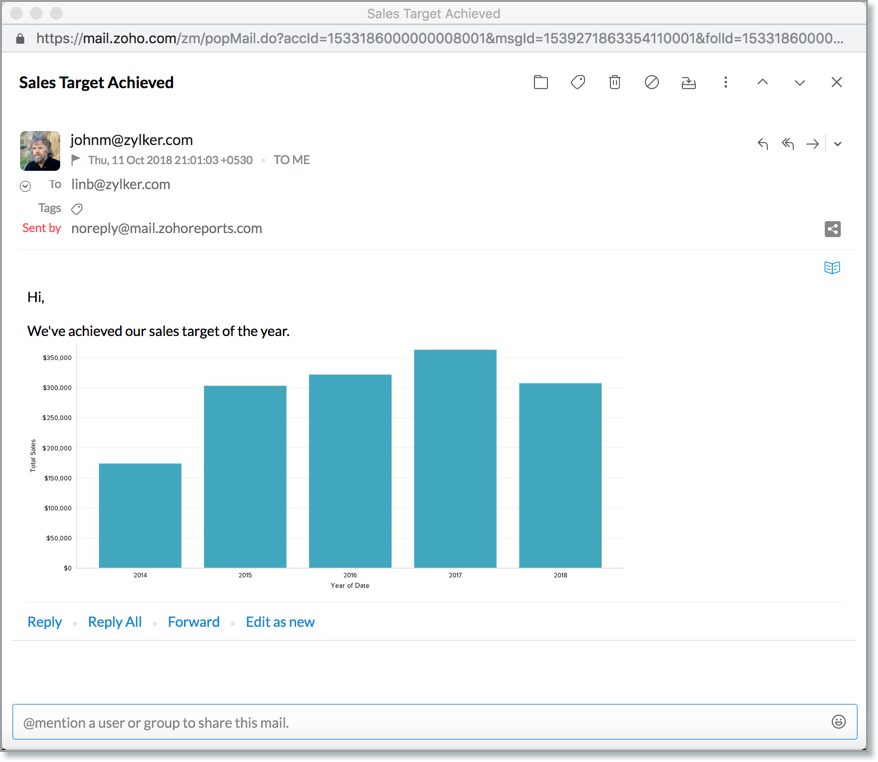Screen dimensions: 878x762
Task: Add a tag using the Tags row icon
Action: (x=77, y=209)
